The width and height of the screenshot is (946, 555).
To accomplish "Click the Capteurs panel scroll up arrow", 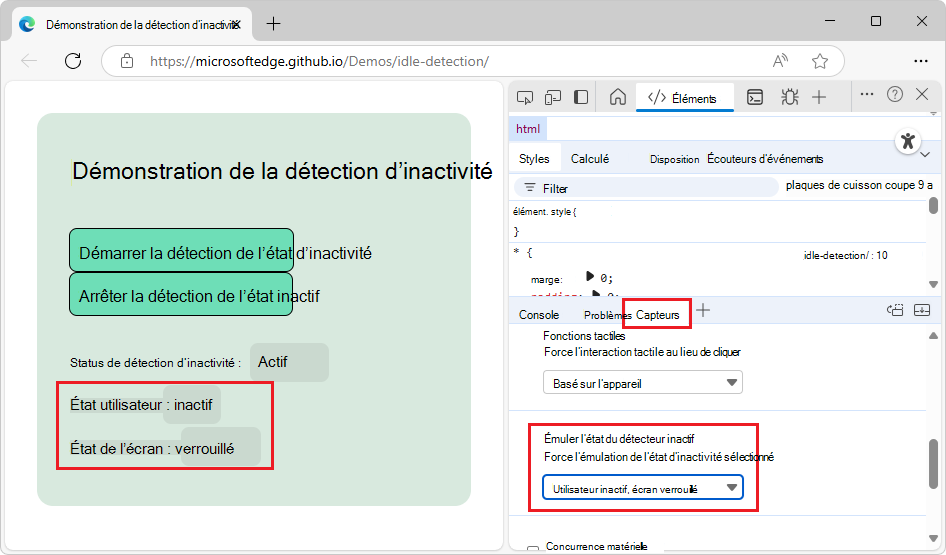I will coord(933,335).
